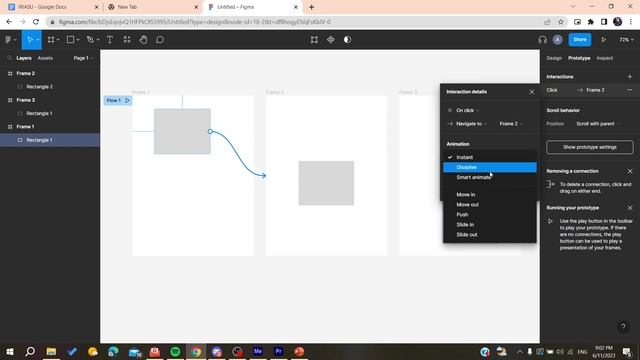Open Premiere Pro from the taskbar
Viewport: 640px width, 360px height.
point(278,351)
